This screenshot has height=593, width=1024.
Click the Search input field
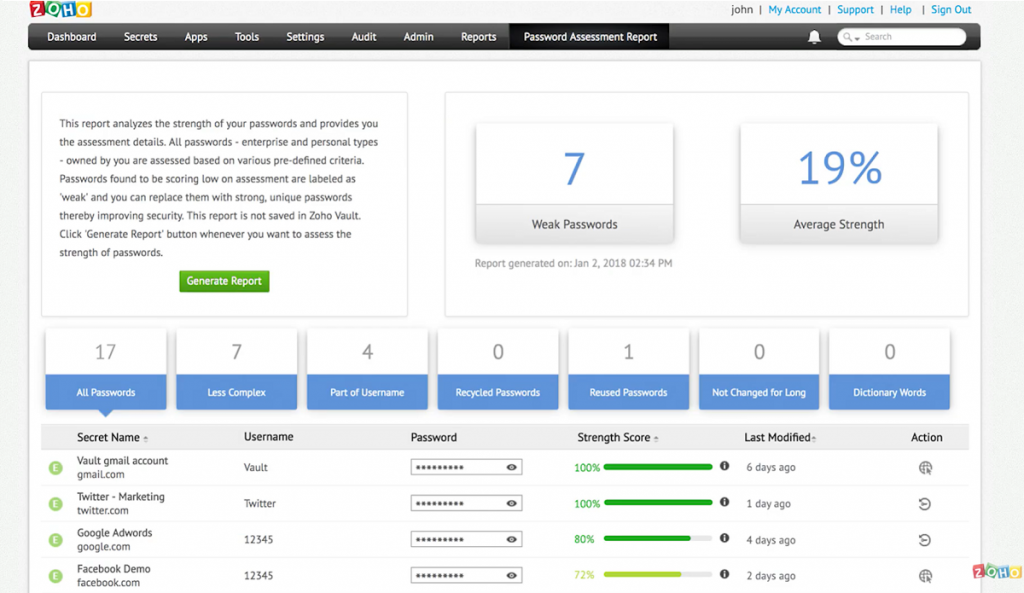910,37
